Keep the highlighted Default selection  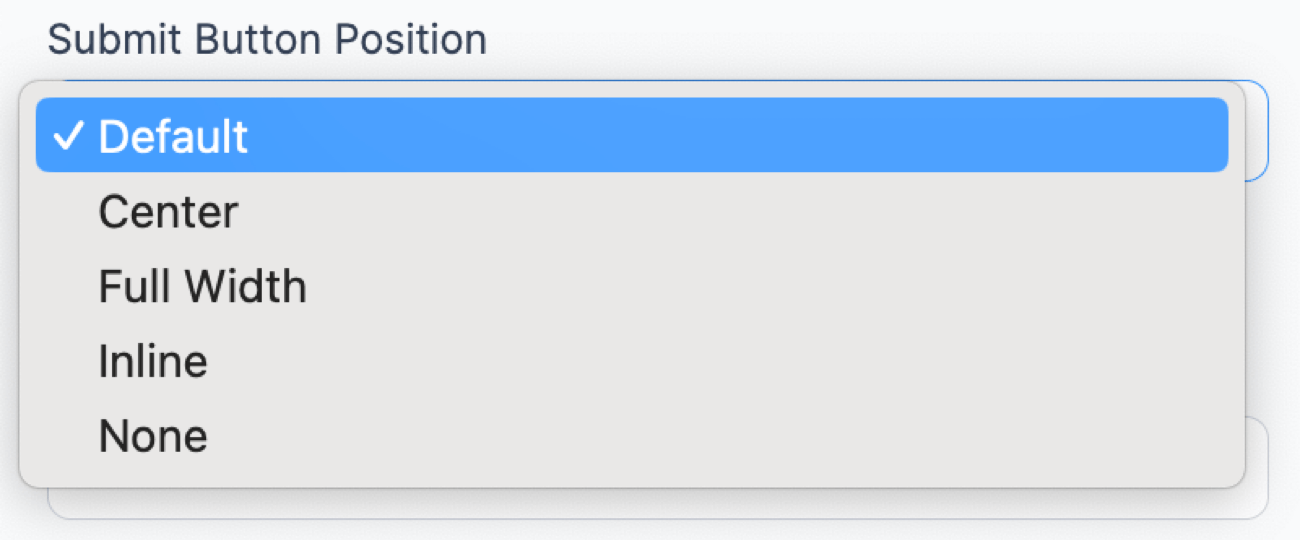[x=631, y=136]
